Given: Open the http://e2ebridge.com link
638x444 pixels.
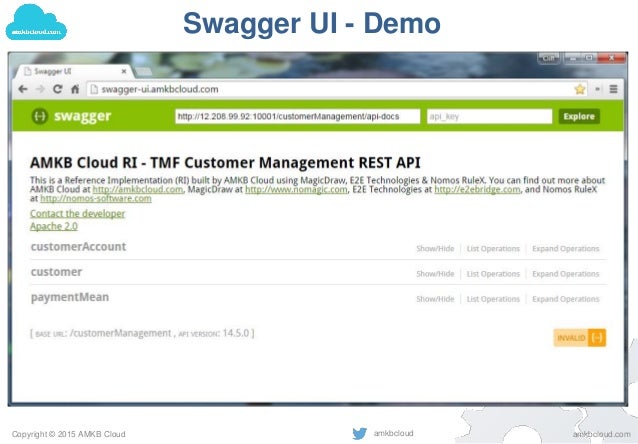Looking at the screenshot, I should point(477,189).
